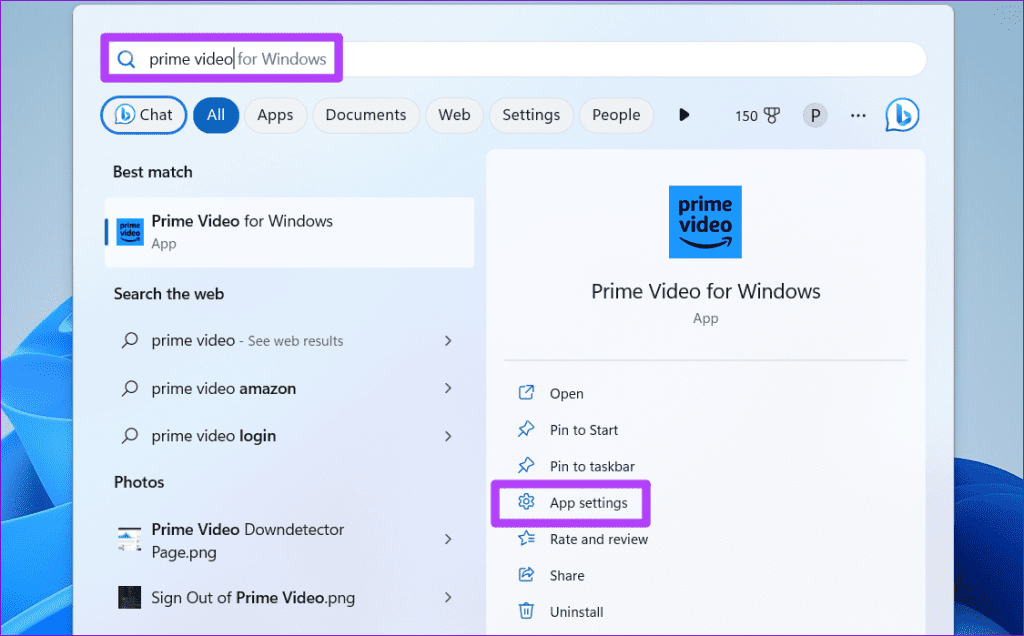1024x636 pixels.
Task: Open the ellipsis options menu icon
Action: click(x=857, y=115)
